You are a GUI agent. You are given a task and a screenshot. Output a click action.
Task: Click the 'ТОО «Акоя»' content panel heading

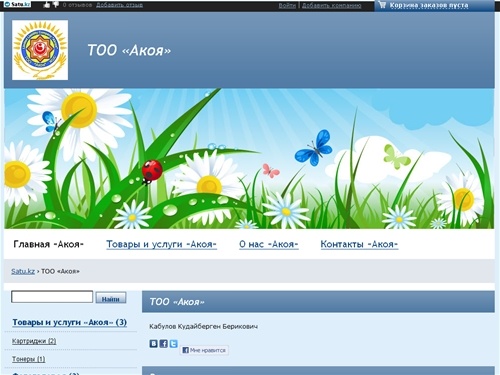click(177, 302)
